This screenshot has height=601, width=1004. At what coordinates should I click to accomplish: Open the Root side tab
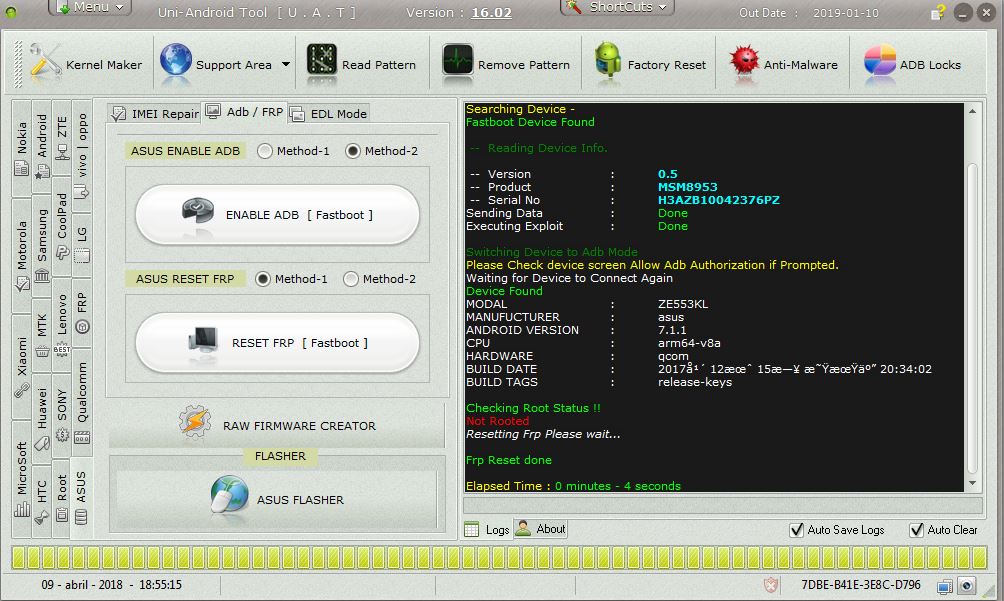pyautogui.click(x=62, y=498)
